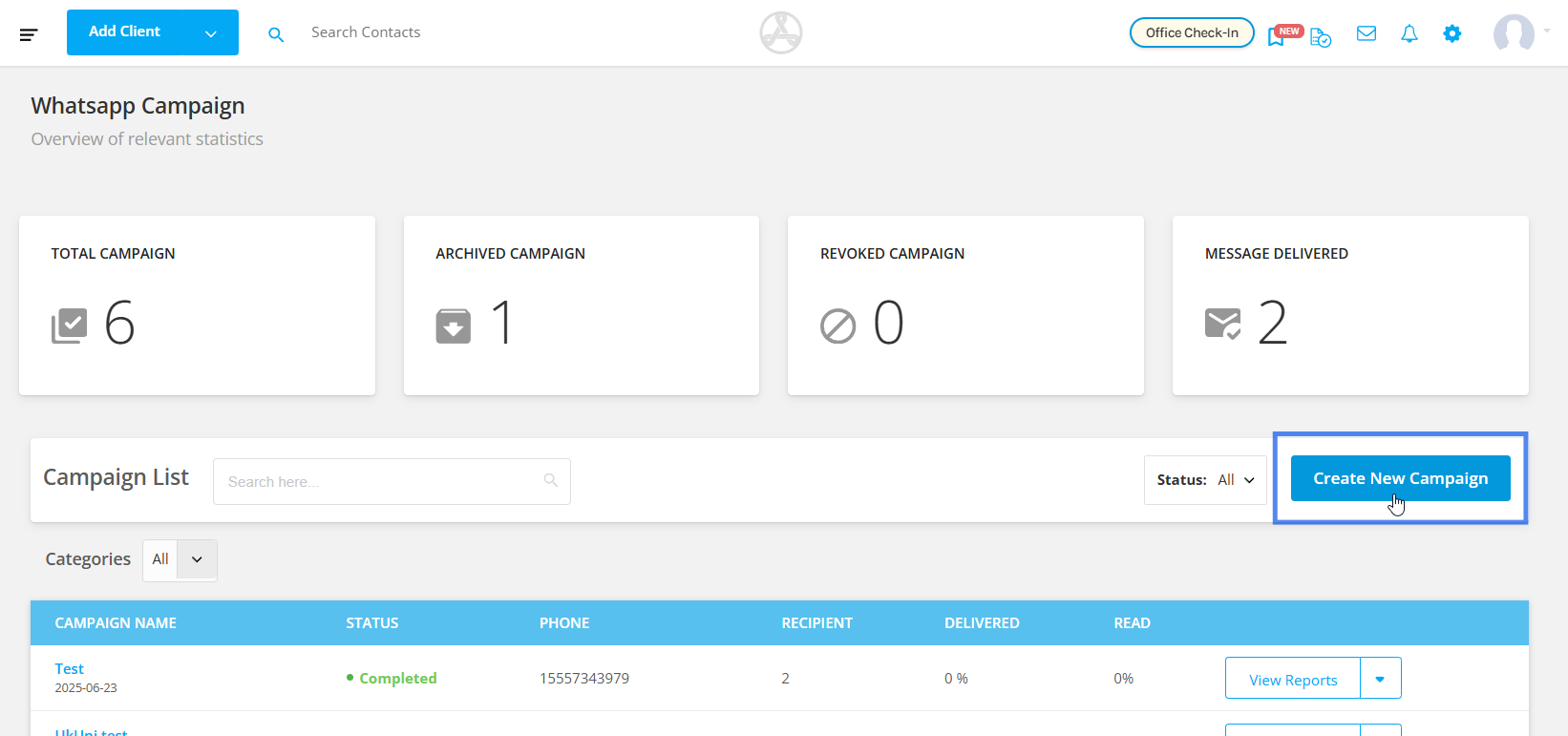This screenshot has width=1568, height=736.
Task: Open the bookmark icon marked NEW
Action: coord(1283,35)
